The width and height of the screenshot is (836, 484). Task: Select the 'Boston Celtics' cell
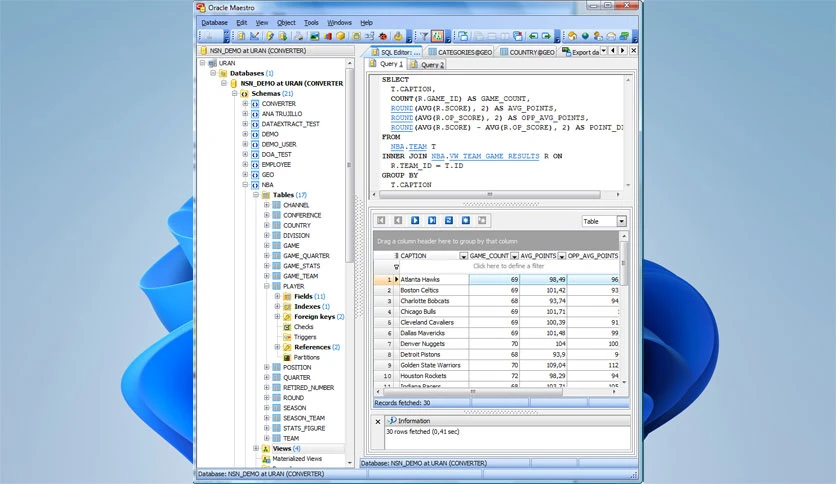[433, 291]
